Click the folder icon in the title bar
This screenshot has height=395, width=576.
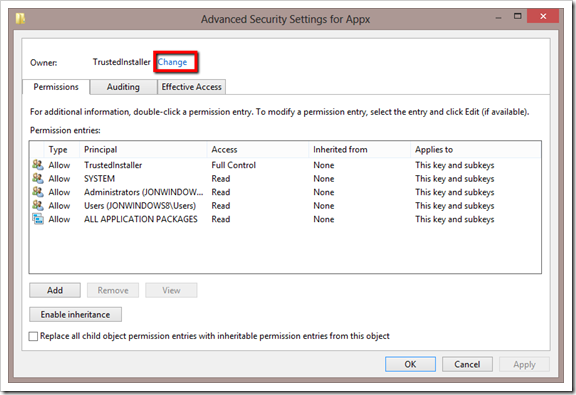coord(21,18)
